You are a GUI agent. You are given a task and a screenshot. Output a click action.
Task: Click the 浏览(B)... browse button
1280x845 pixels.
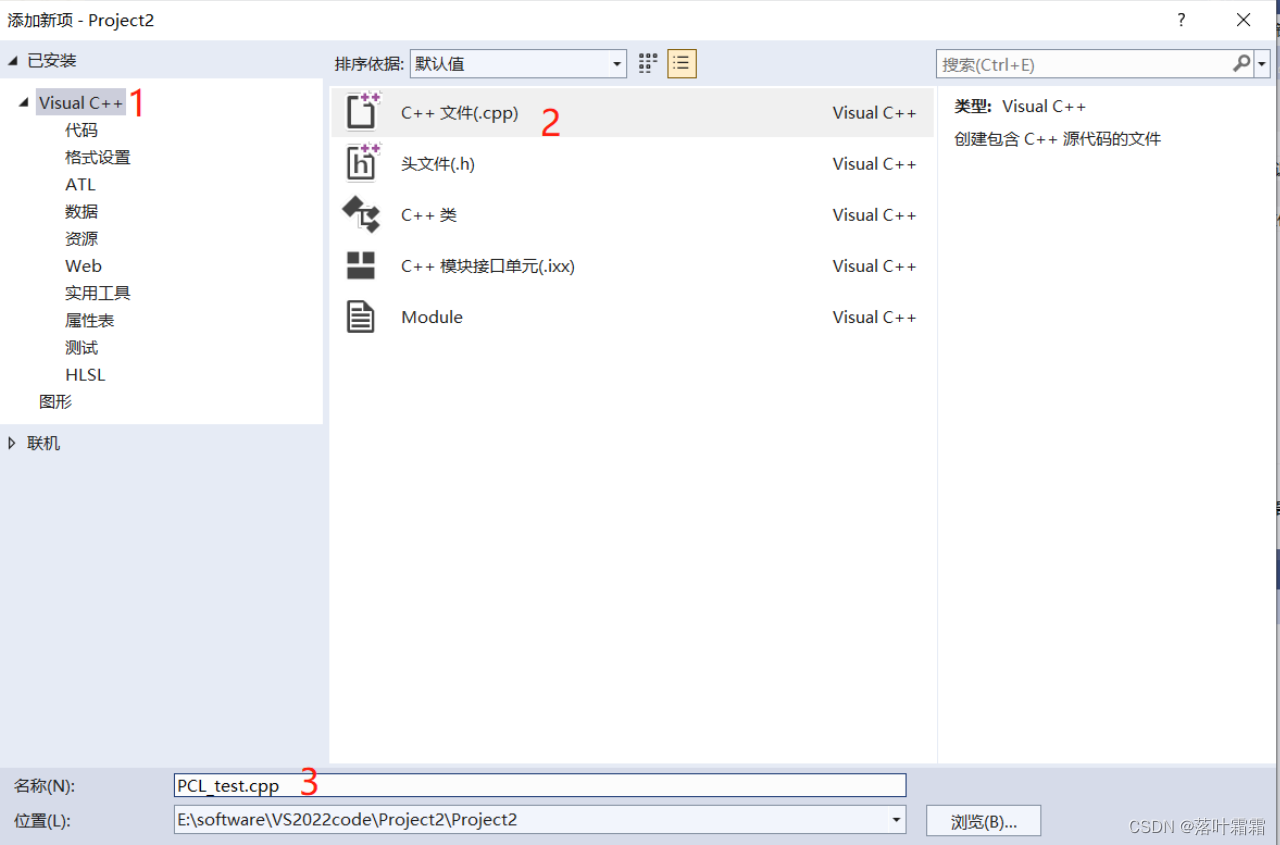(983, 821)
